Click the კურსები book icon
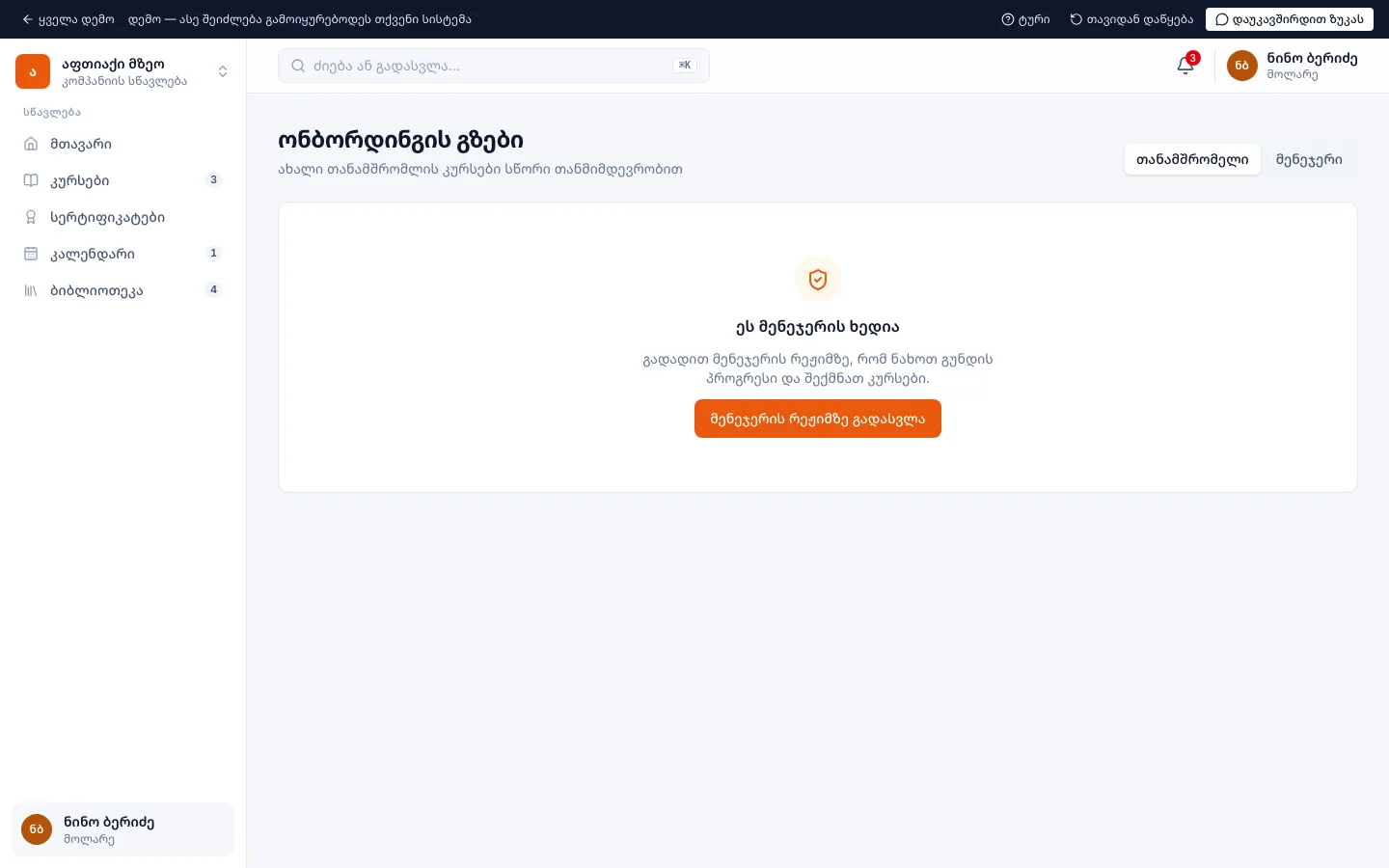Viewport: 1389px width, 868px height. click(31, 180)
